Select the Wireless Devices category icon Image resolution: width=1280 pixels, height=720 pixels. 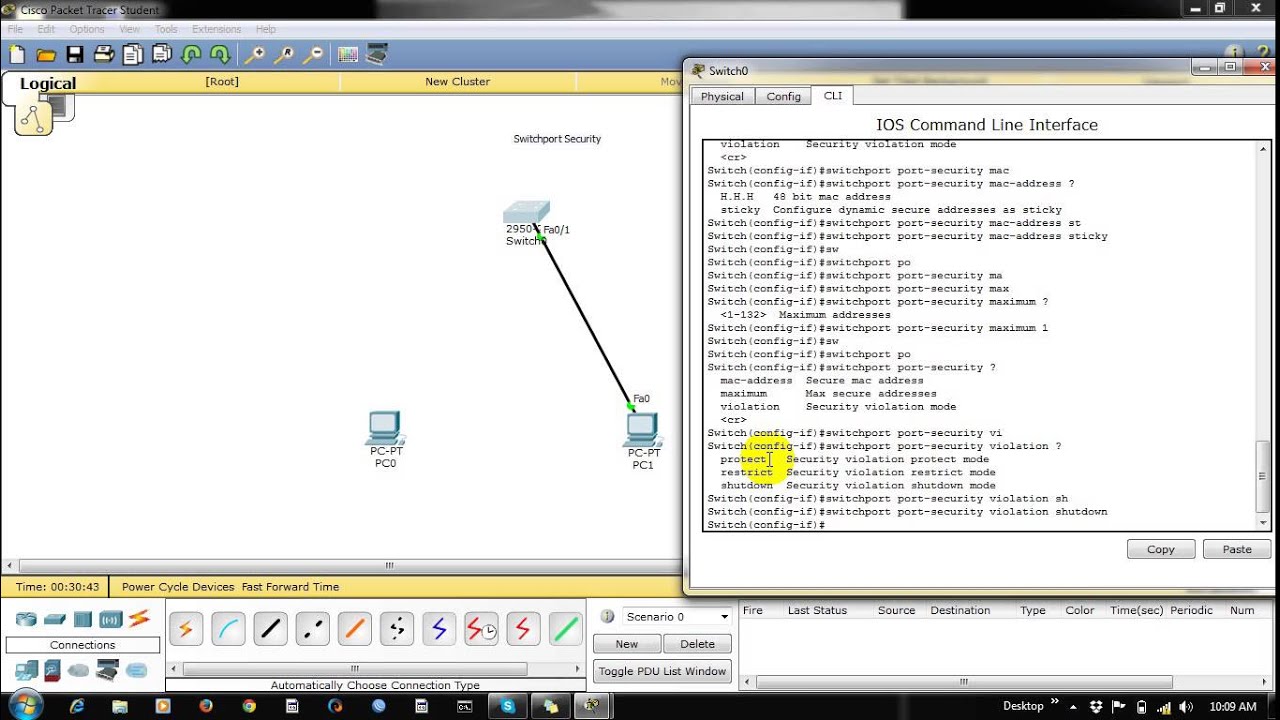110,619
